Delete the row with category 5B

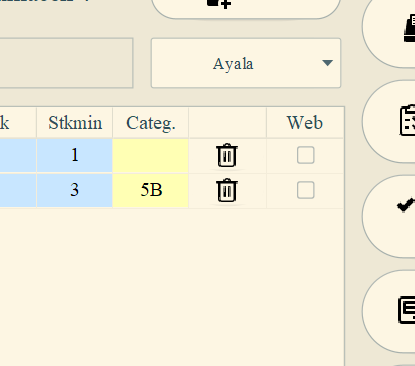227,190
